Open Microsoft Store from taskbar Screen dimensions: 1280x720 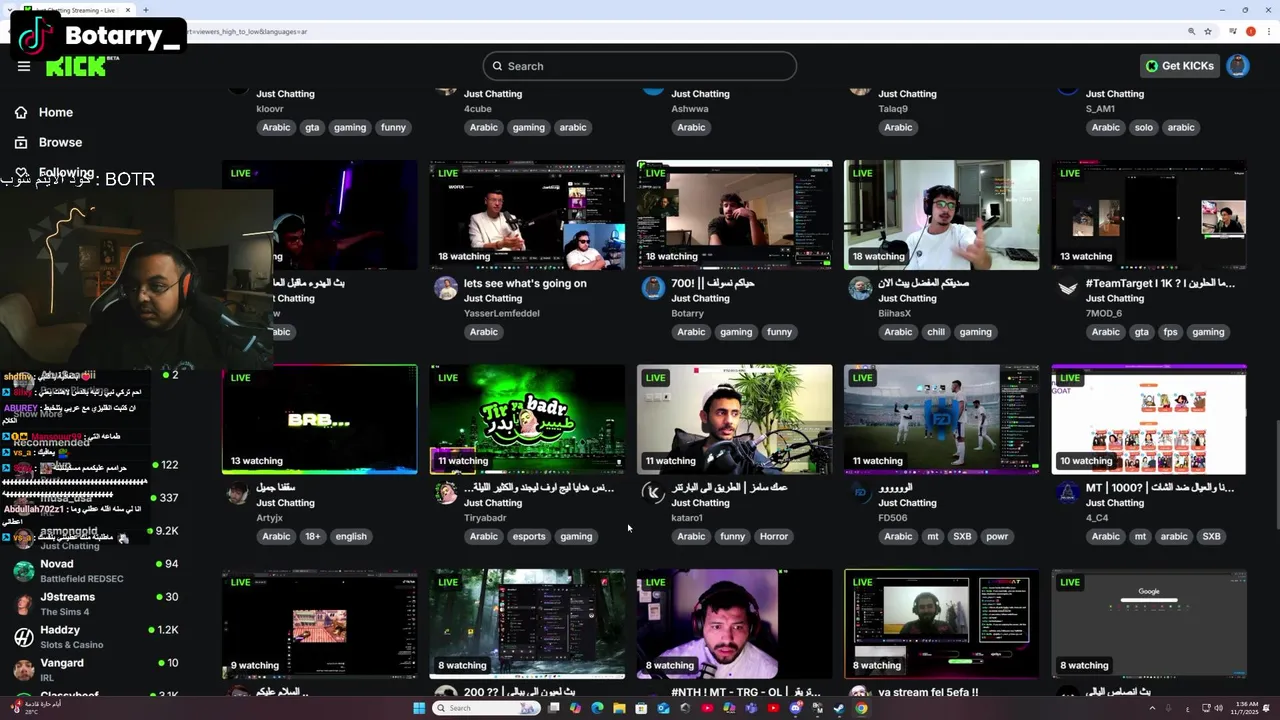(641, 708)
